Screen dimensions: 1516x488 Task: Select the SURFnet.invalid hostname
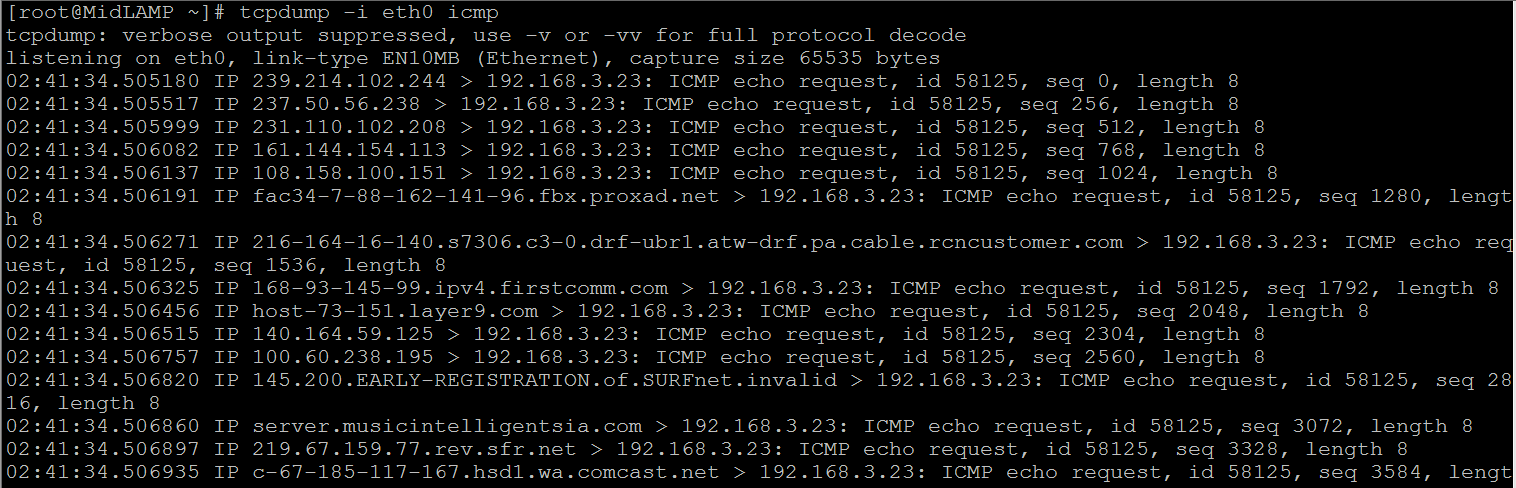click(545, 380)
